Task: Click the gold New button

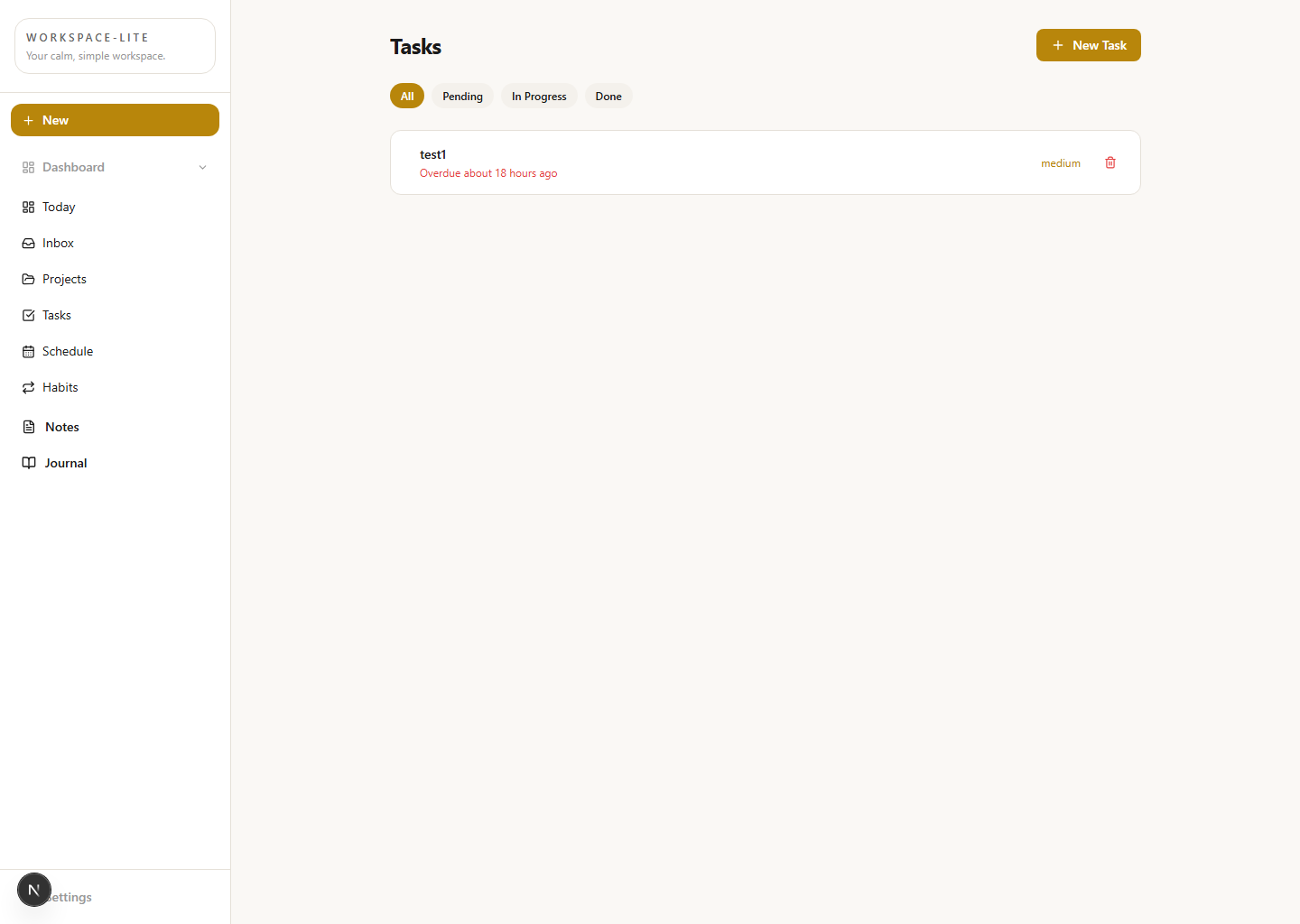Action: (x=115, y=119)
